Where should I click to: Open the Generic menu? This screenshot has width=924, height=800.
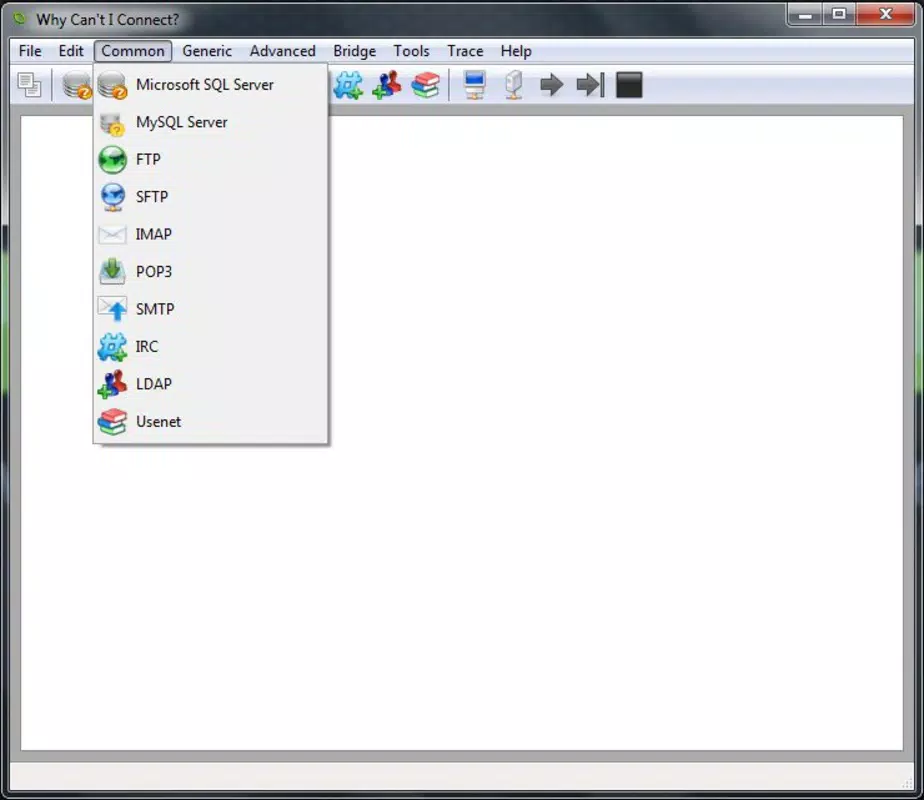click(207, 51)
